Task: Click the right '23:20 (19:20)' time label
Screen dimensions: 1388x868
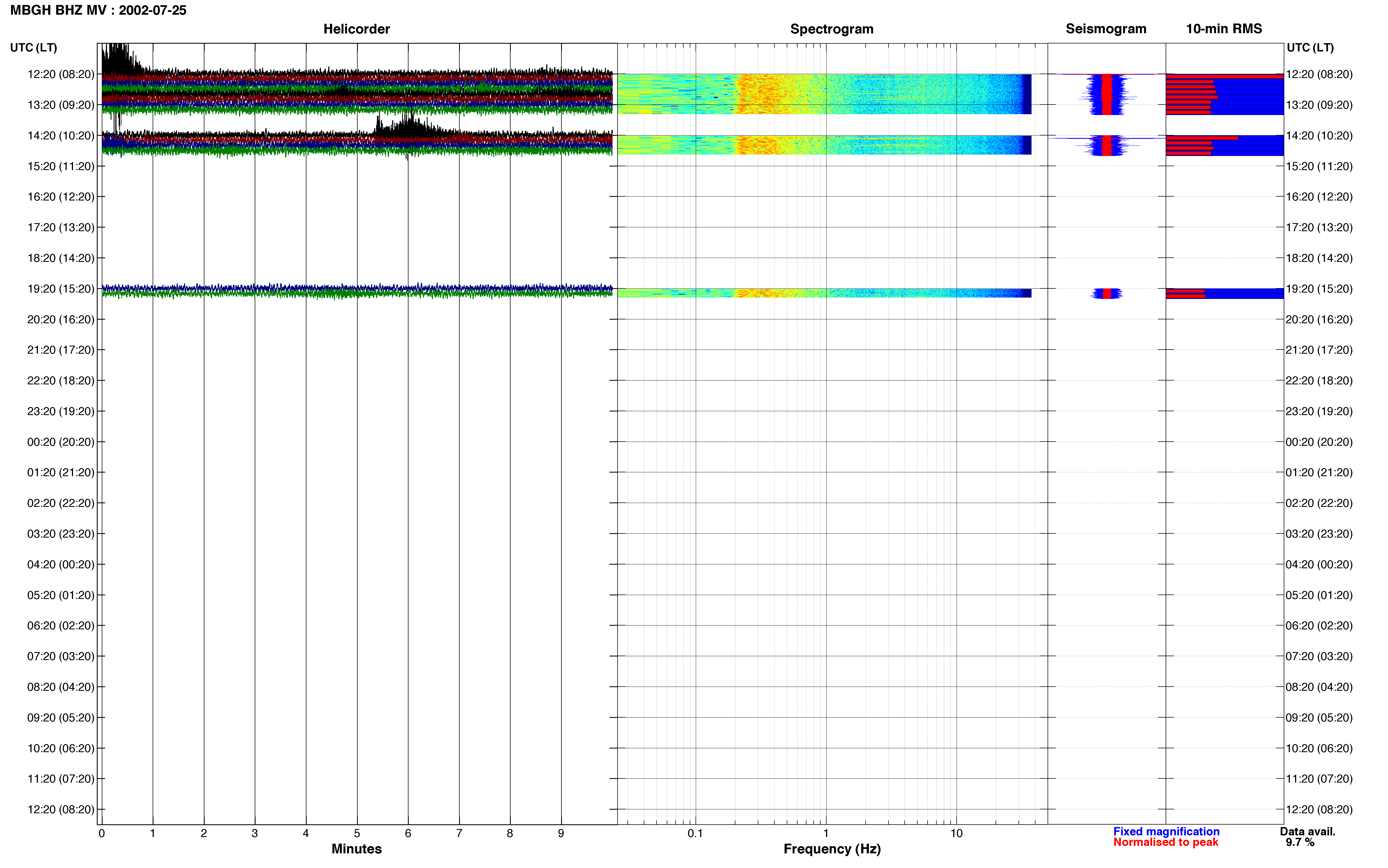Action: click(1319, 411)
